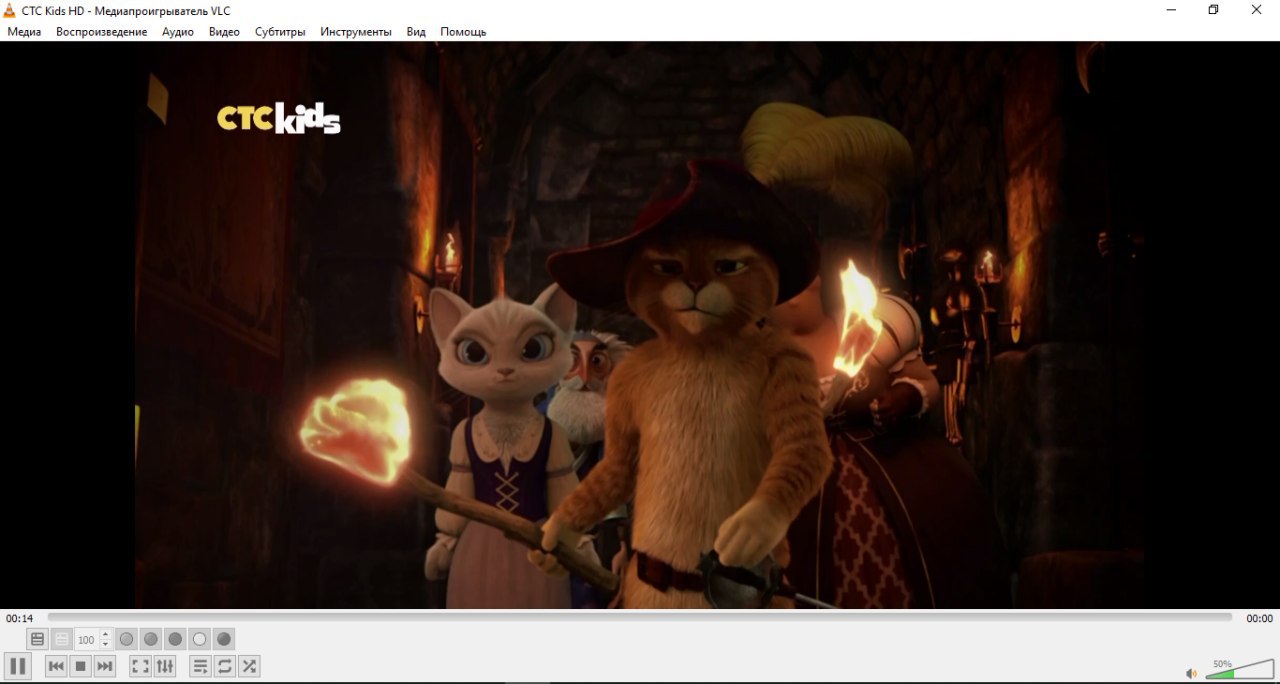Click the middle of the seek bar
1280x684 pixels.
[640, 618]
